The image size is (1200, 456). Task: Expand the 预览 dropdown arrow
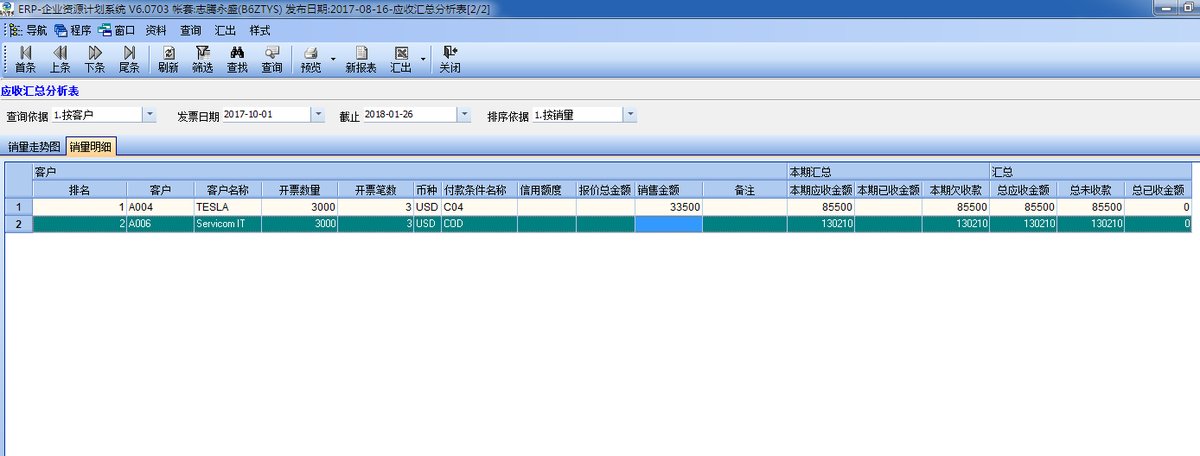point(332,60)
